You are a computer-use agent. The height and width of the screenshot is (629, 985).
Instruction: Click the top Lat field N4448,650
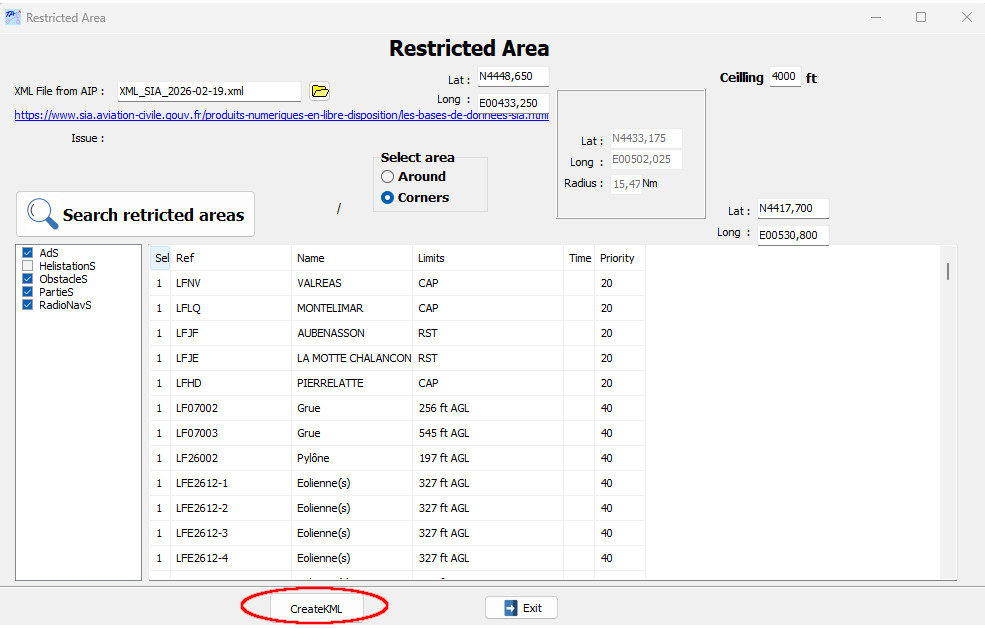click(x=512, y=77)
